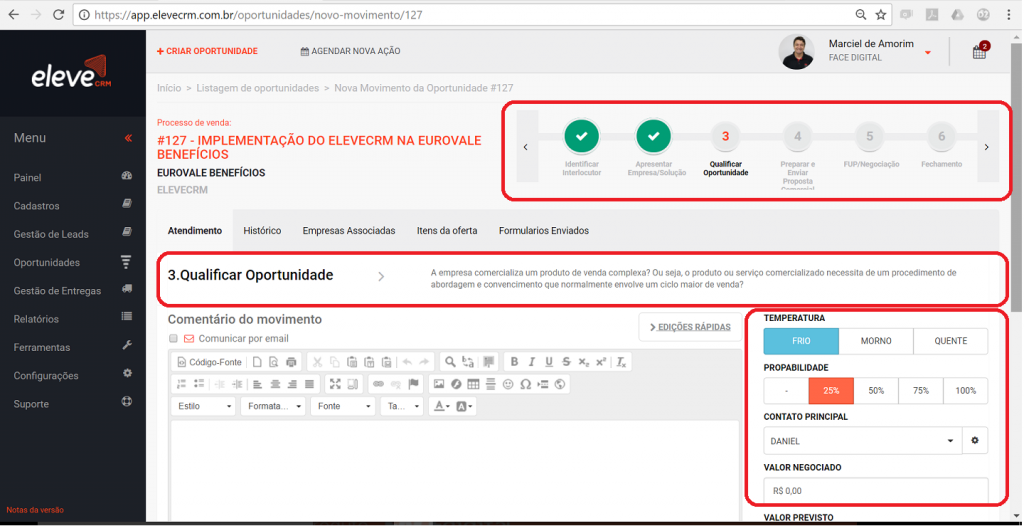Viewport: 1024px width, 526px height.
Task: Set probability to 25%
Action: [831, 391]
